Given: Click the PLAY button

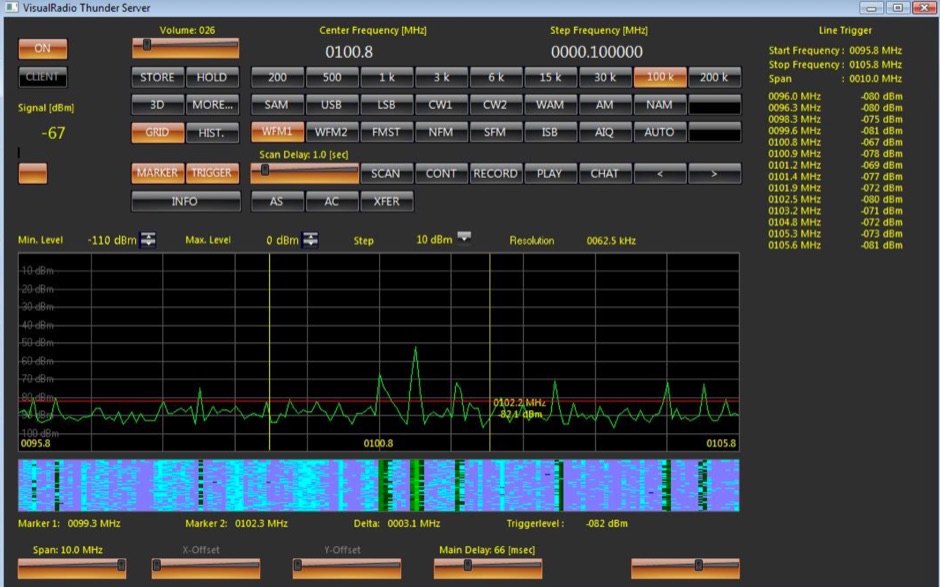Looking at the screenshot, I should pyautogui.click(x=550, y=173).
